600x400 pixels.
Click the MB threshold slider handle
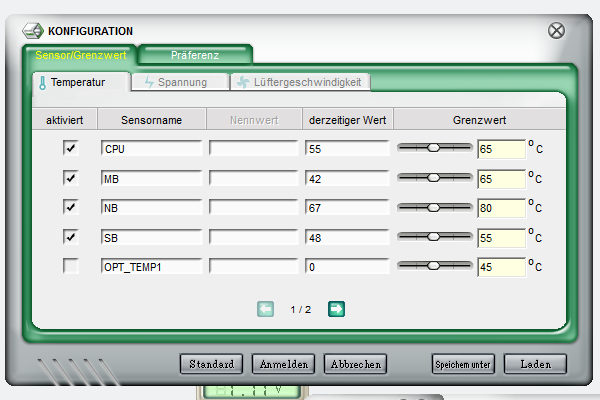[434, 178]
